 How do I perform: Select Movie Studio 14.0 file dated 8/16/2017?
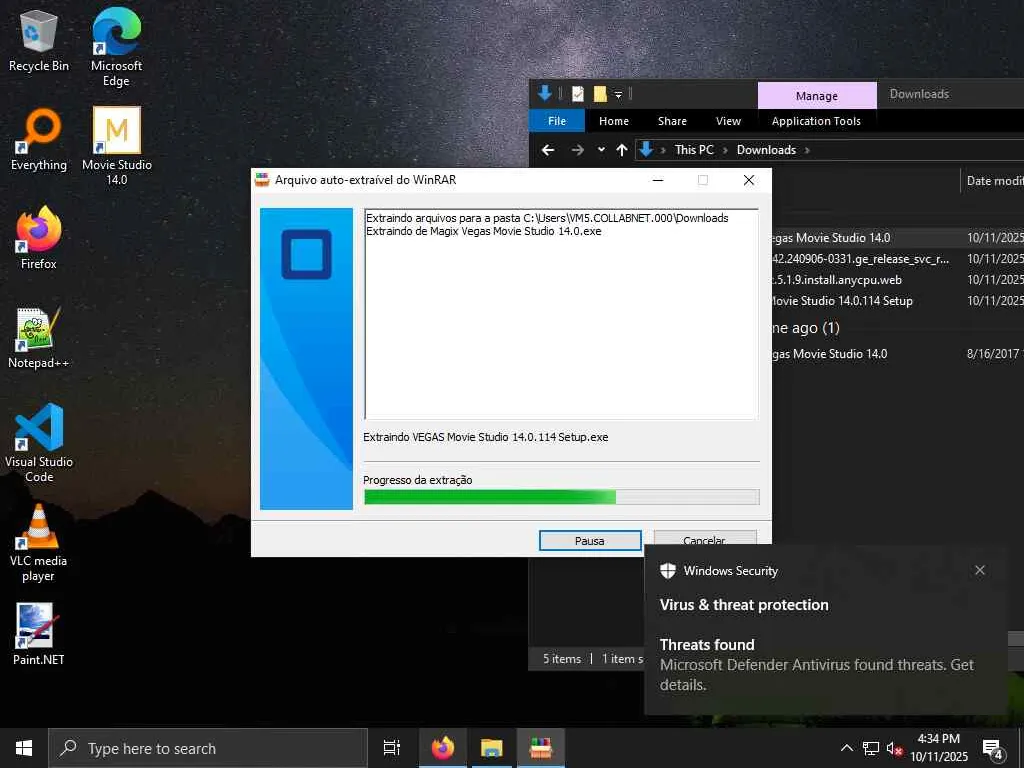tap(896, 353)
